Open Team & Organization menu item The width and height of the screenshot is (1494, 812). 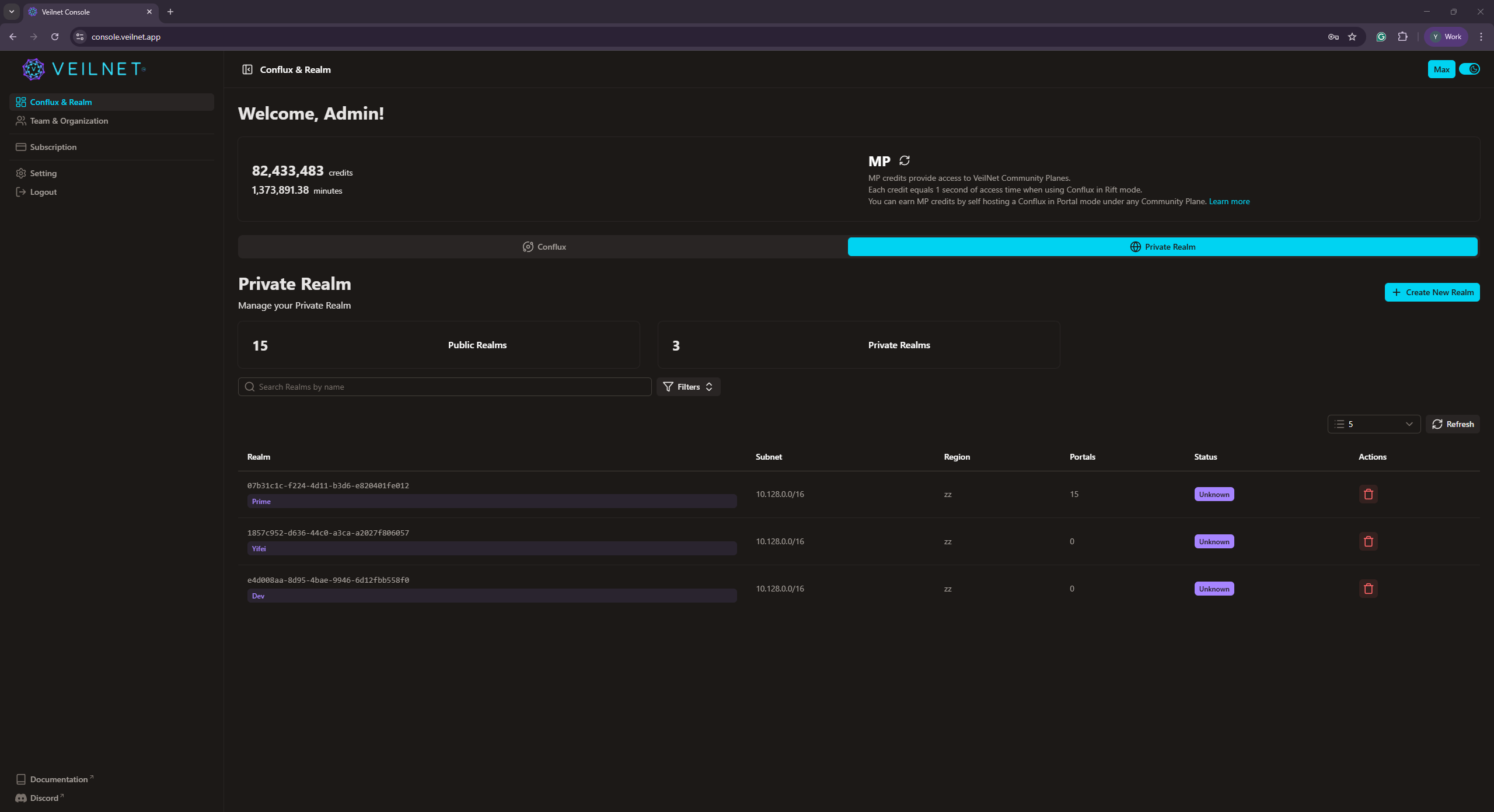tap(69, 121)
